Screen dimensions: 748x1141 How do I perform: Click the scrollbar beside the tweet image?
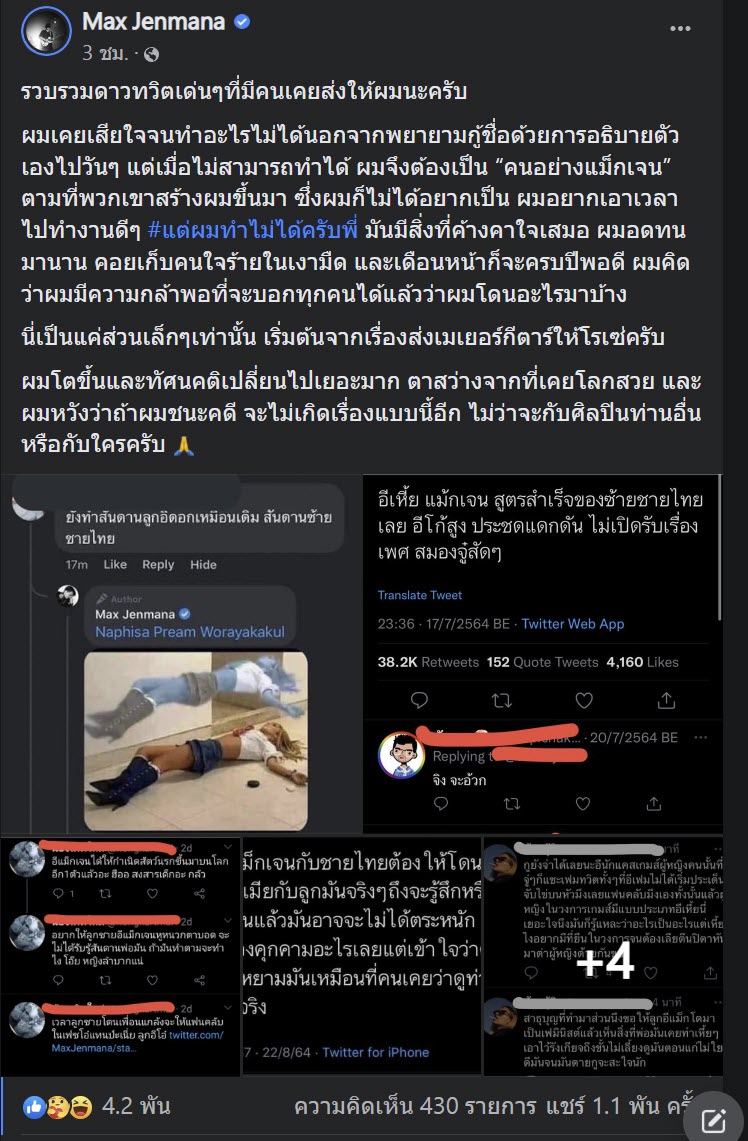pyautogui.click(x=720, y=547)
